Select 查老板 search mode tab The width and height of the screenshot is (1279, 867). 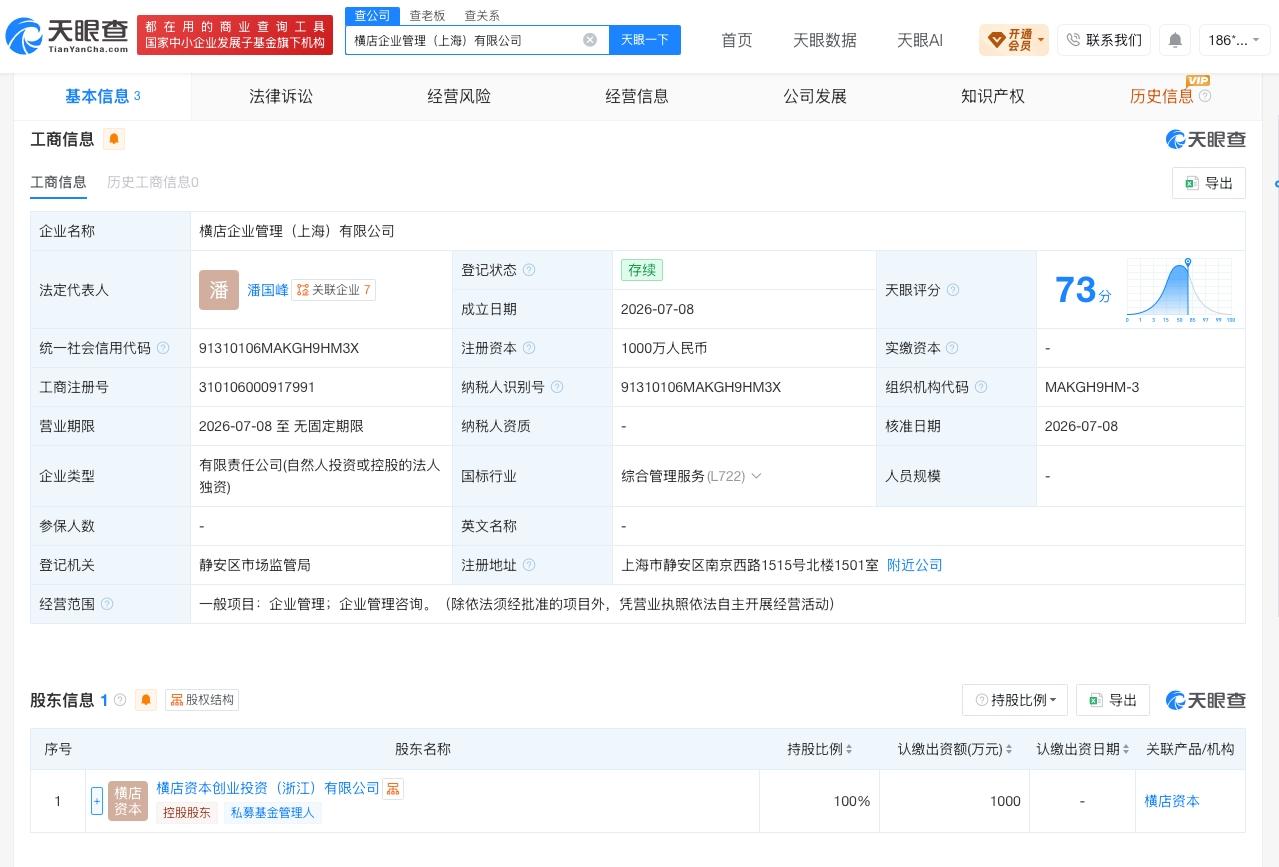tap(427, 15)
